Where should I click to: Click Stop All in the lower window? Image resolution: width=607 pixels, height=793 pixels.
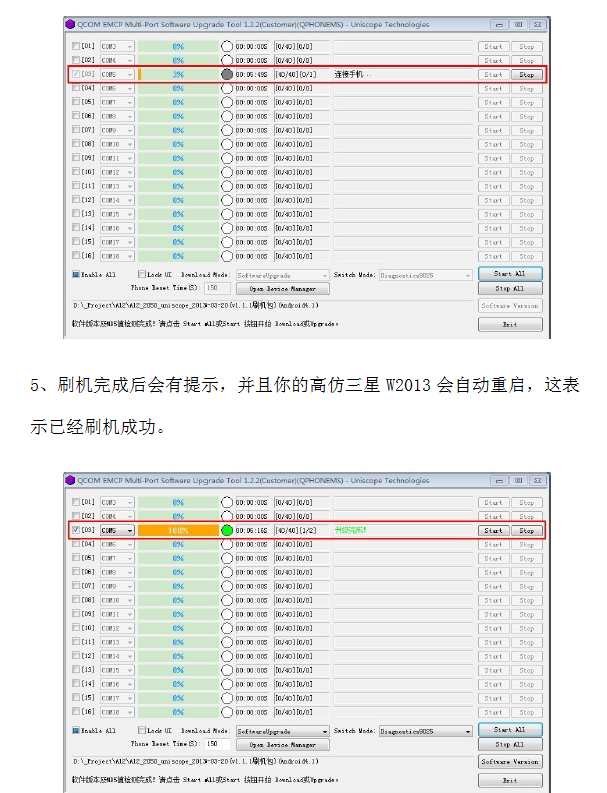click(510, 744)
